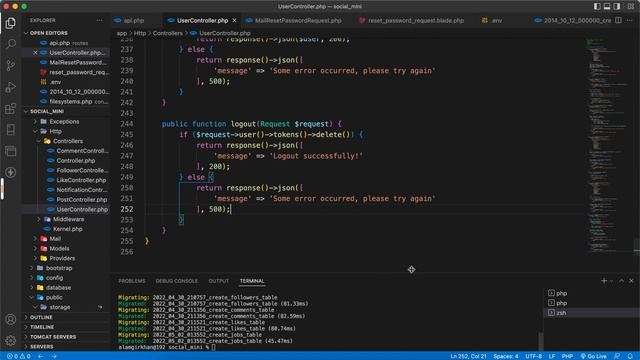Change language mode PHP in status bar
This screenshot has height=360, width=640.
click(567, 356)
